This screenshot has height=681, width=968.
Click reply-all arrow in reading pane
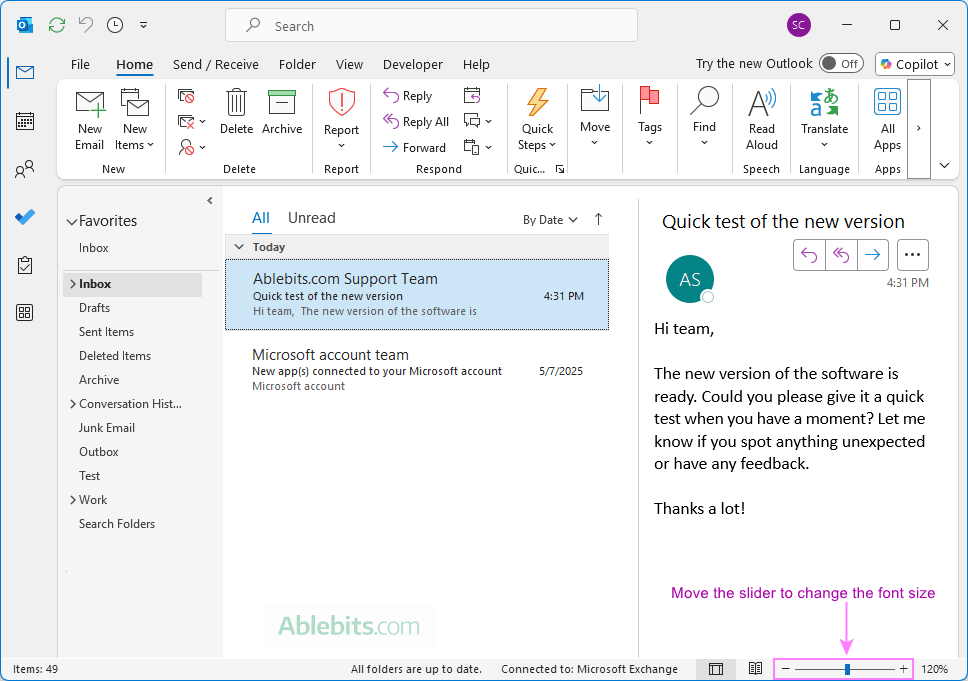[x=841, y=255]
